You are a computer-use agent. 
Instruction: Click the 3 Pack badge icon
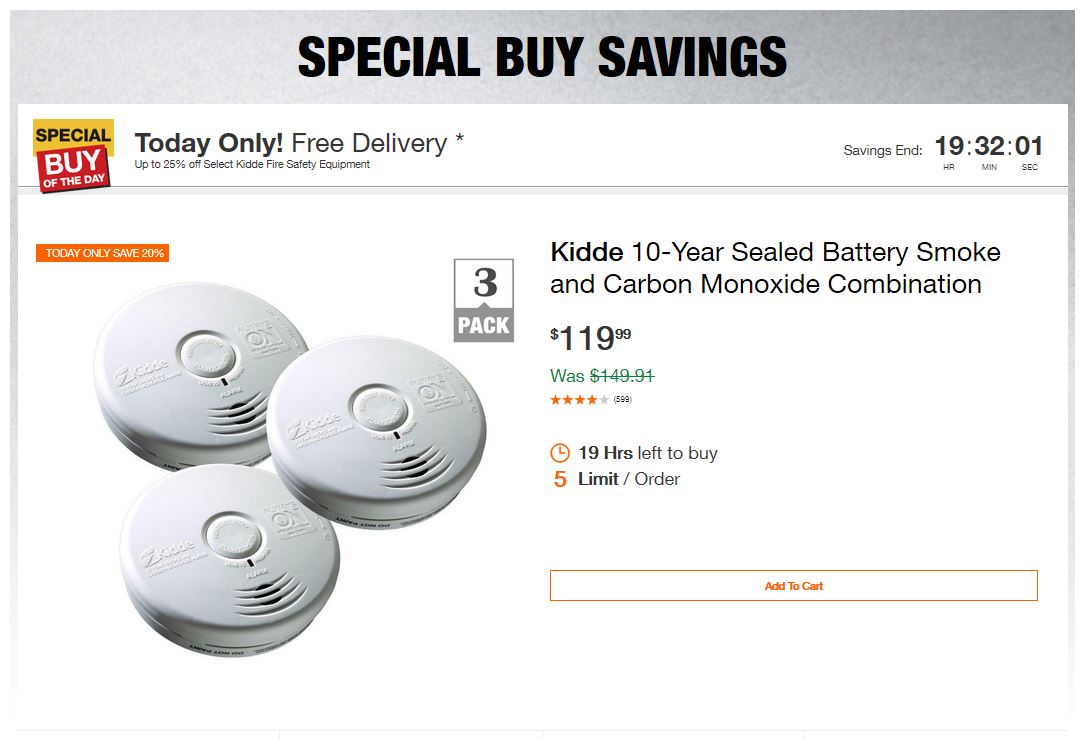point(484,300)
